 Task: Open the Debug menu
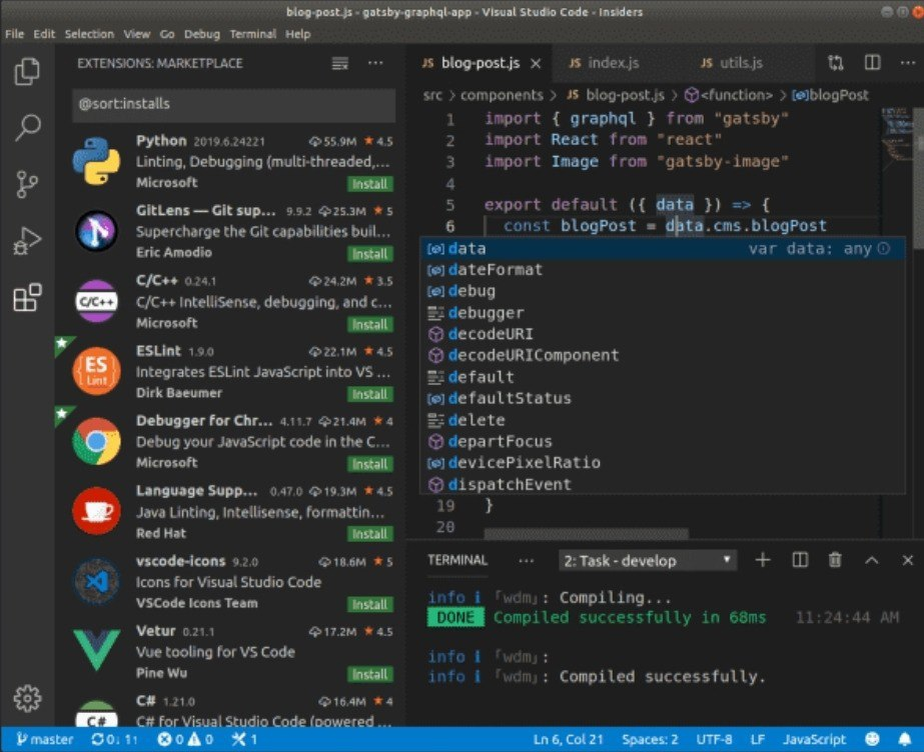202,34
